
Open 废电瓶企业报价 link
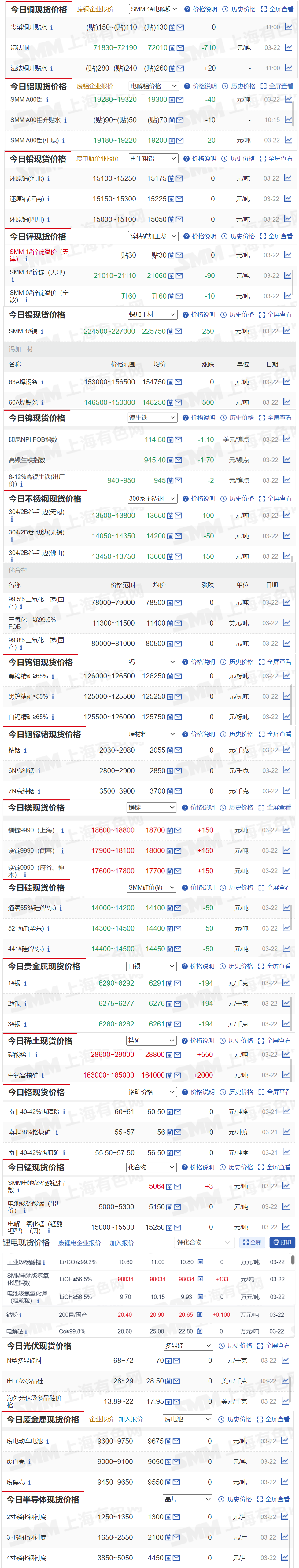(x=98, y=159)
